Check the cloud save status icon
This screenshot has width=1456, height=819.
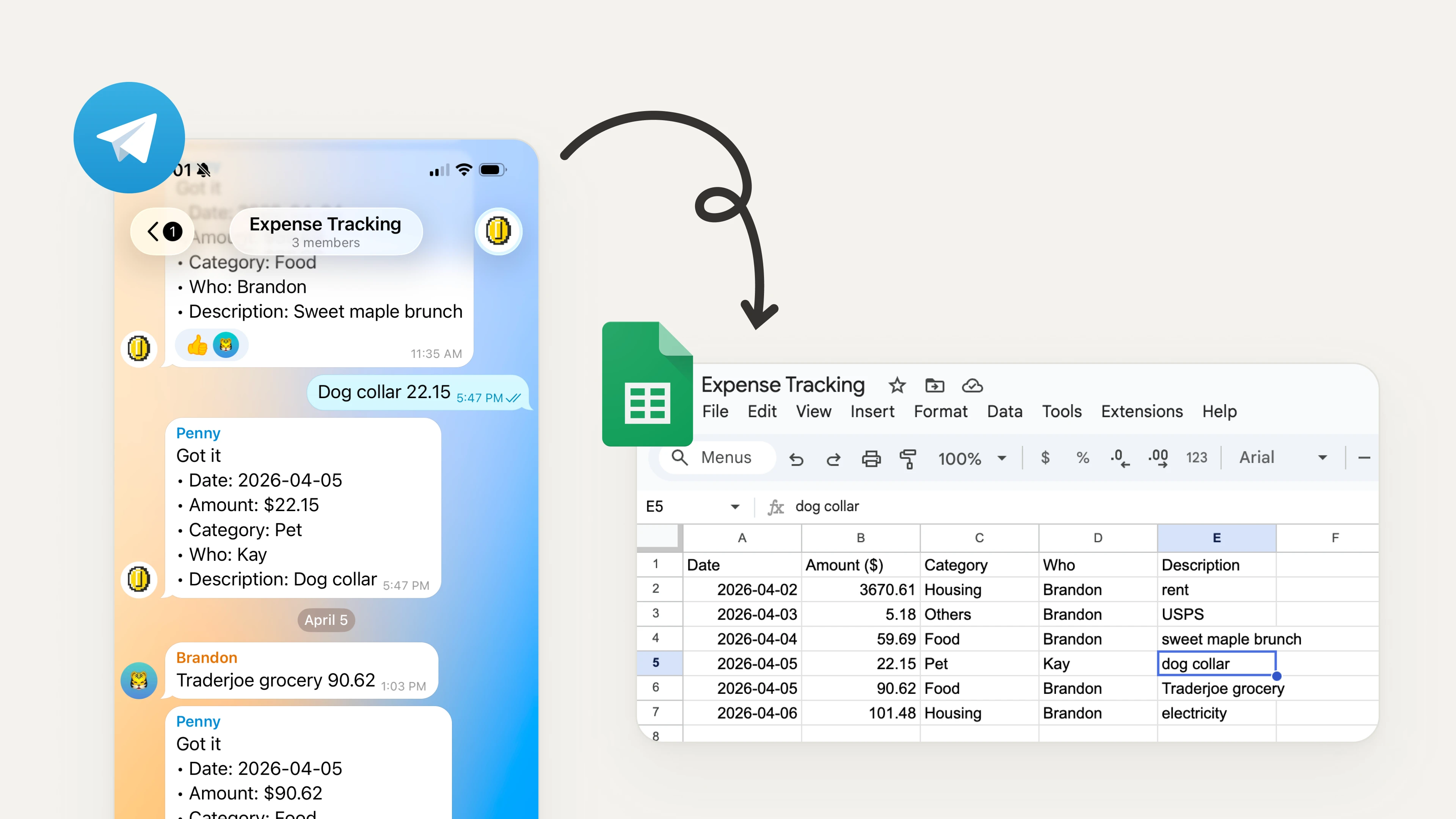coord(972,386)
